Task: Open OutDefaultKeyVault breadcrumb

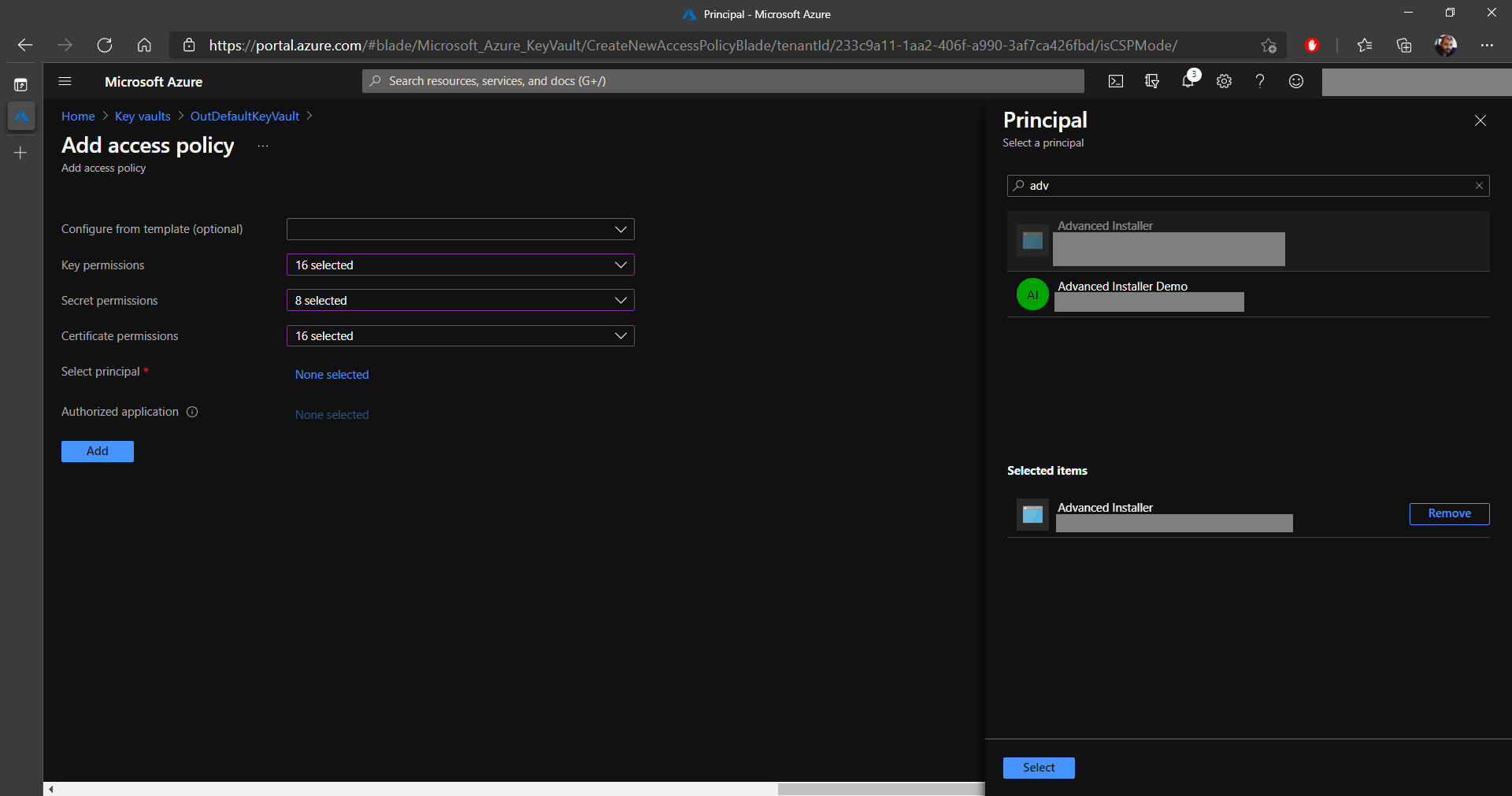Action: point(245,117)
